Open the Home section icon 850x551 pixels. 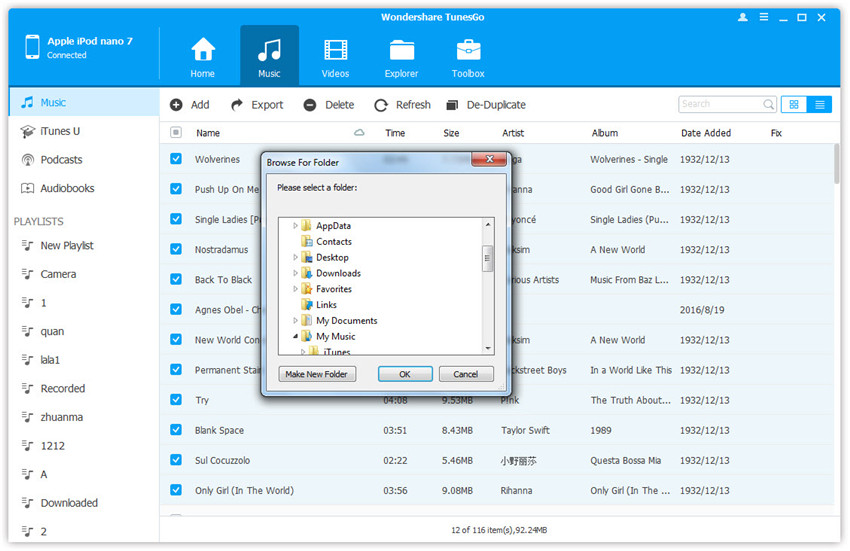[x=203, y=50]
